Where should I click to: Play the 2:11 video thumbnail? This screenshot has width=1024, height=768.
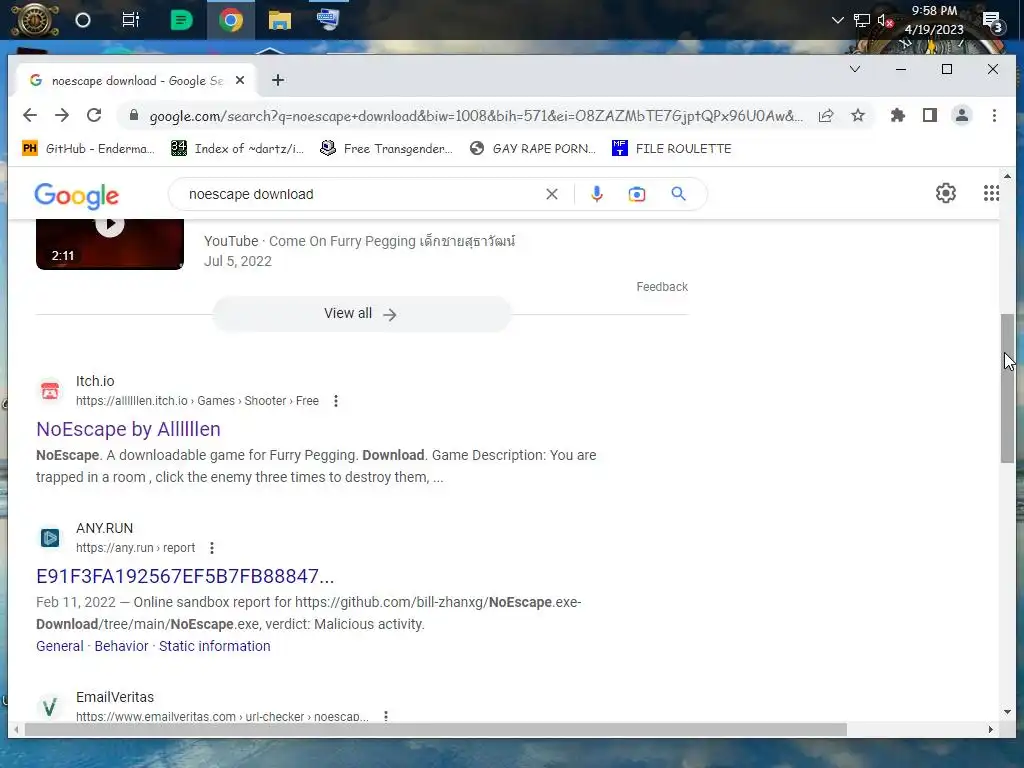[x=110, y=244]
